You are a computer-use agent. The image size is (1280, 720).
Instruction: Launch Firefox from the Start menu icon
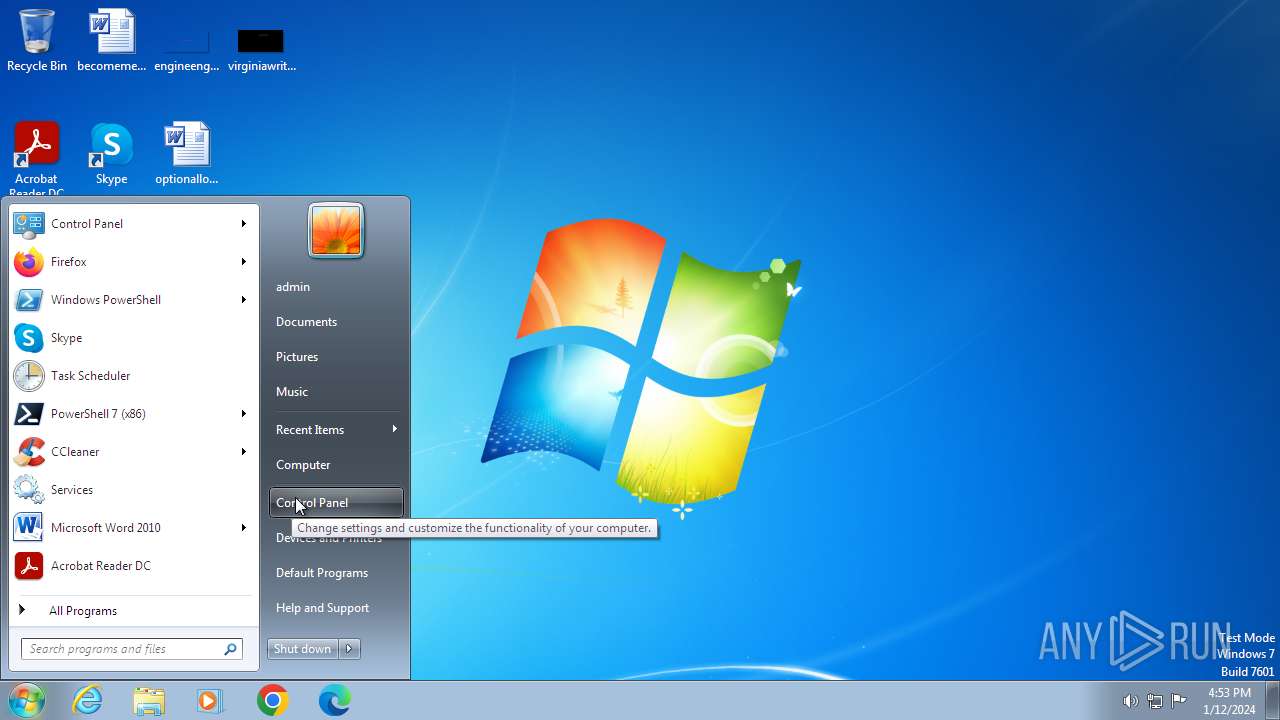tap(28, 262)
